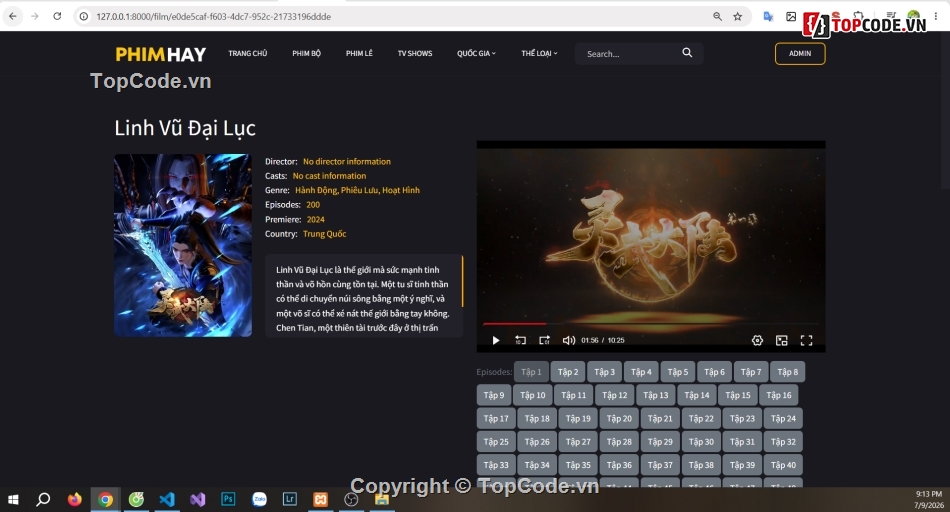The width and height of the screenshot is (950, 512).
Task: Open video player settings gear
Action: click(x=757, y=341)
